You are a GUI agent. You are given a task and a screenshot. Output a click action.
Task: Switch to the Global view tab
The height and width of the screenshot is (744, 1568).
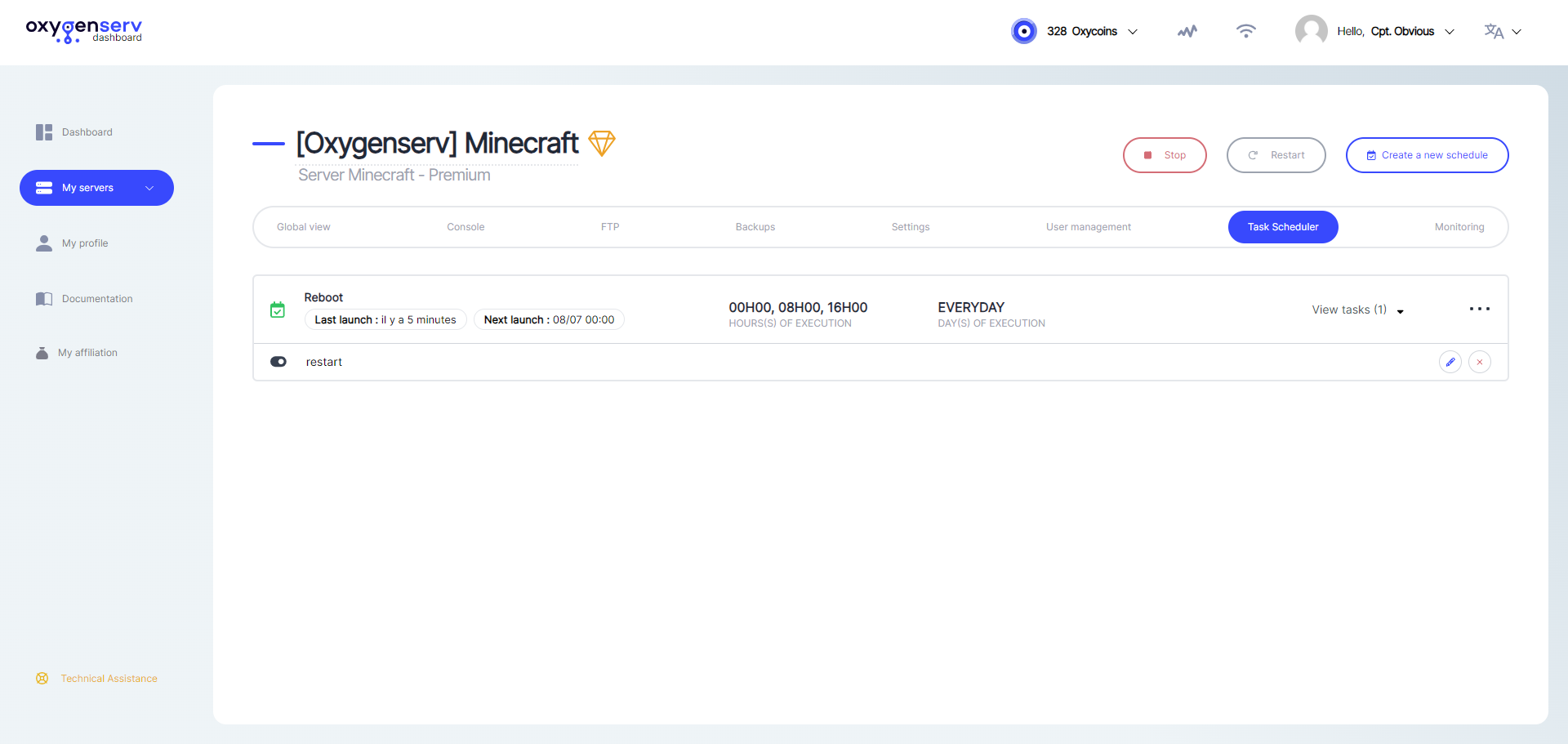click(x=304, y=227)
